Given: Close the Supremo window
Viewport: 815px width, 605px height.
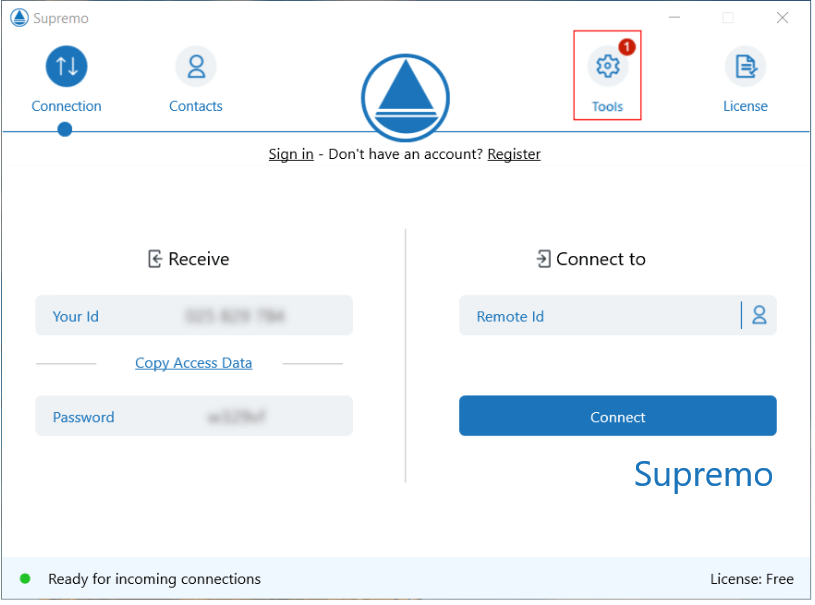Looking at the screenshot, I should (782, 18).
